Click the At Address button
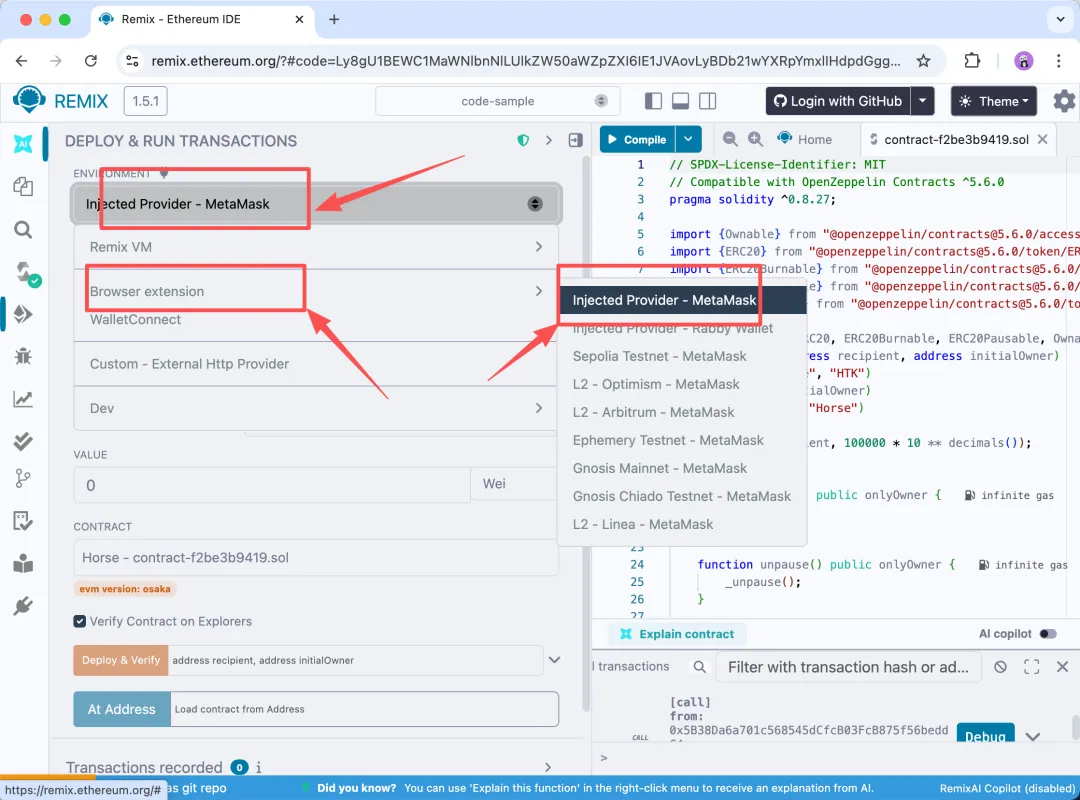 [x=122, y=709]
